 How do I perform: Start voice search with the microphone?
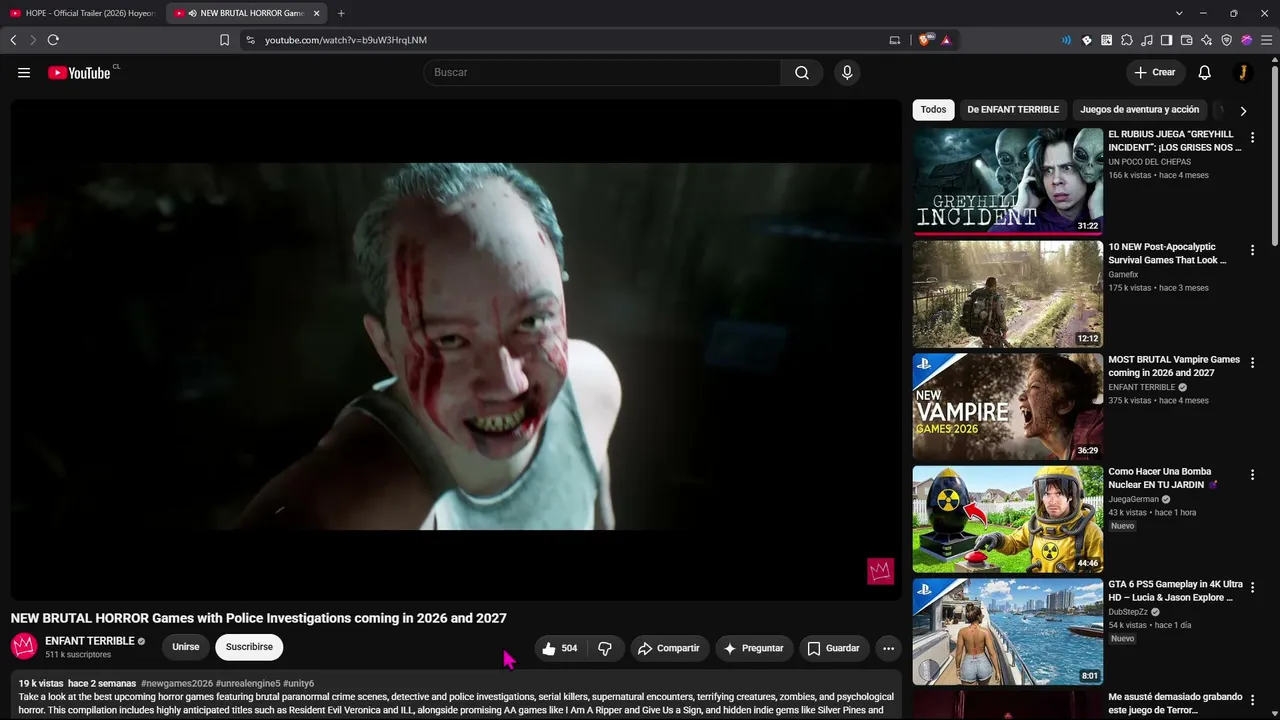847,72
